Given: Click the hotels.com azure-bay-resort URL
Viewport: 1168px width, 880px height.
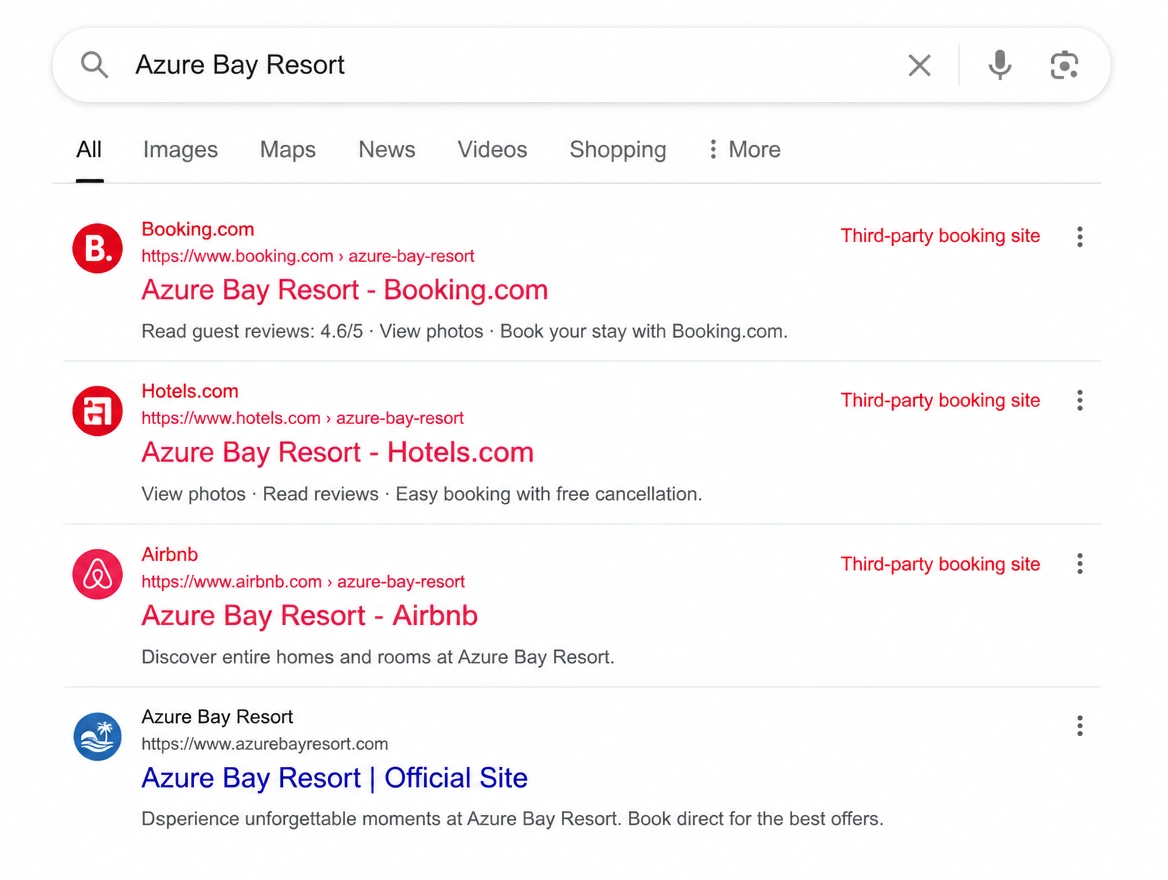Looking at the screenshot, I should tap(302, 418).
